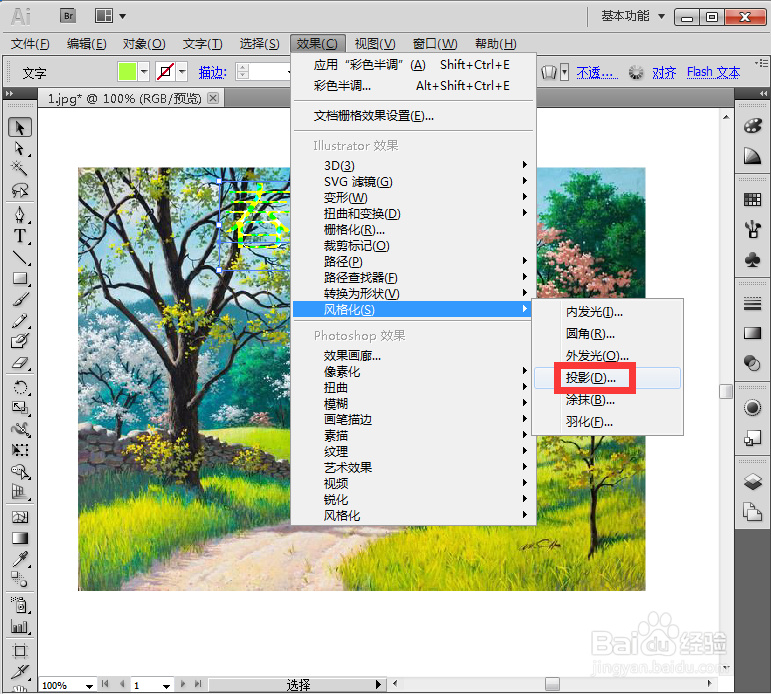Choose 投影(D)... from stylize submenu
The image size is (771, 694).
point(607,378)
